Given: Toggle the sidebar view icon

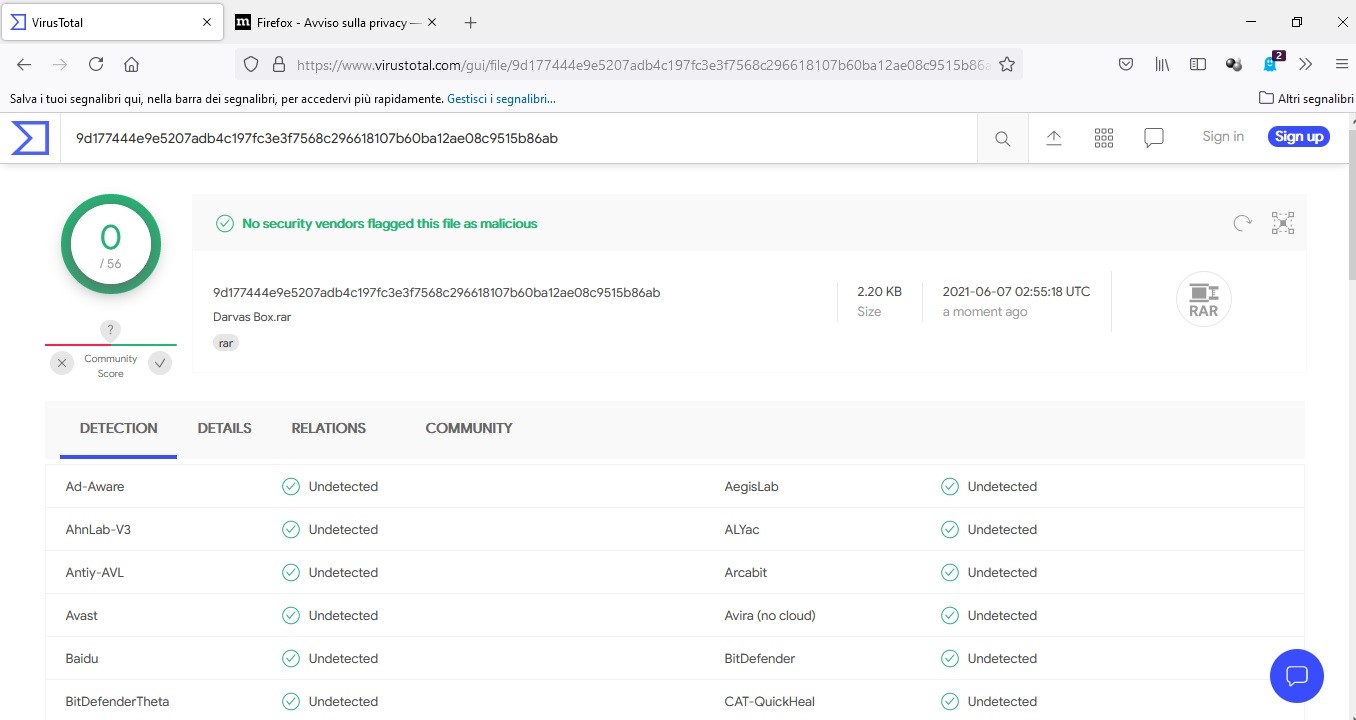Looking at the screenshot, I should tap(1198, 64).
